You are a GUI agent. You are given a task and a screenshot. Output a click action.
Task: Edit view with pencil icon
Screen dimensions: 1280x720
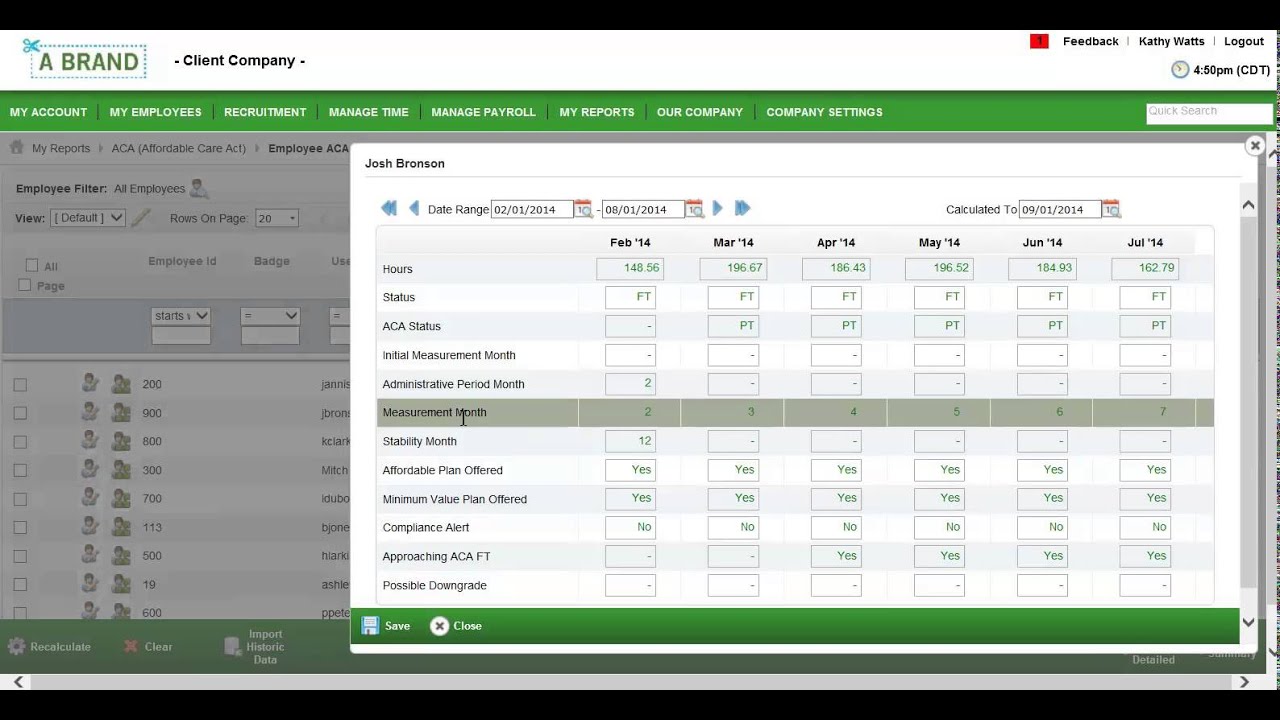click(141, 217)
